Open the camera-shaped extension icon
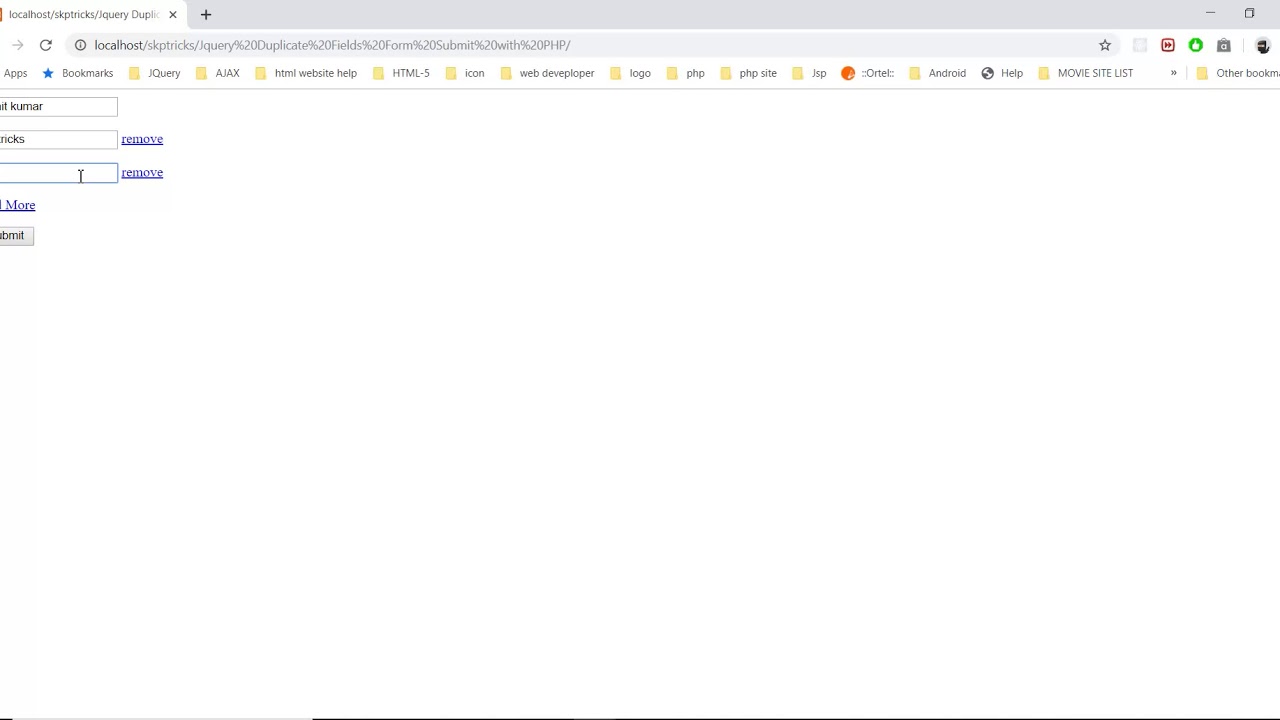The height and width of the screenshot is (720, 1280). (1224, 45)
